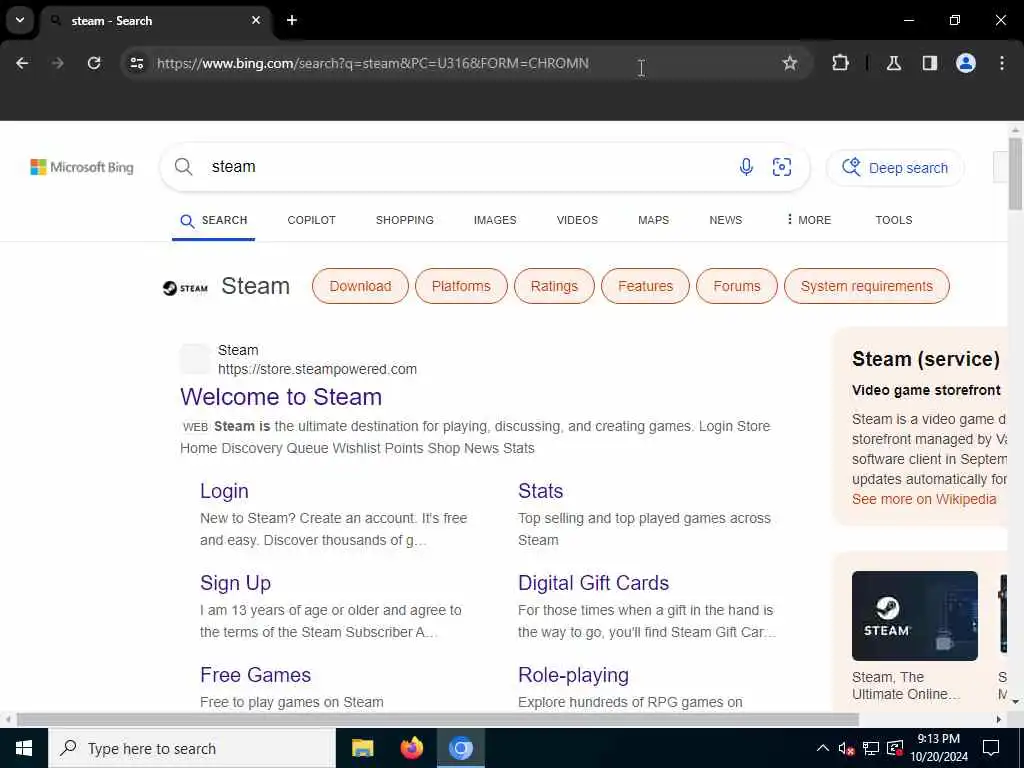Click the Forums pill button
The height and width of the screenshot is (768, 1024).
click(x=737, y=286)
